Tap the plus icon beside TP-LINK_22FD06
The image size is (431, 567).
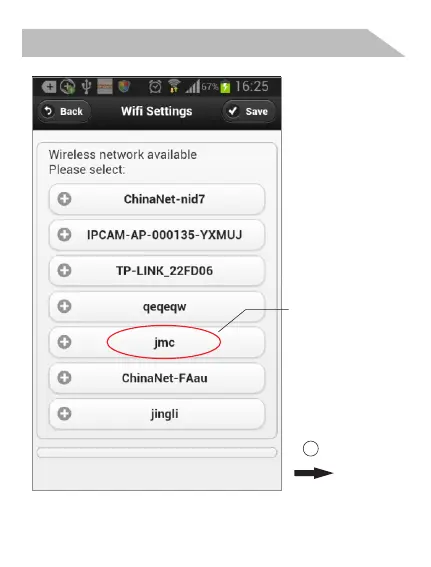pos(64,270)
